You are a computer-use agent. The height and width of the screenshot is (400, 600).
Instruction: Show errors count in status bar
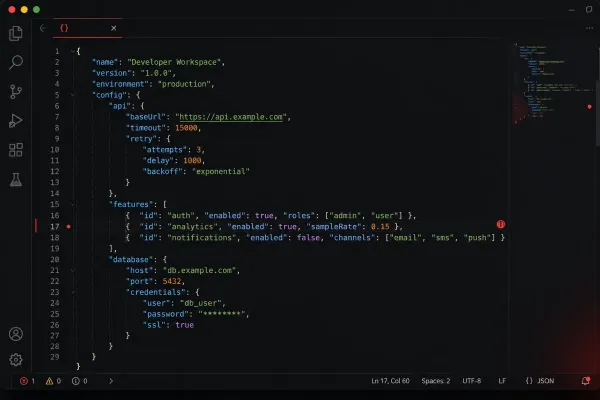[28, 381]
